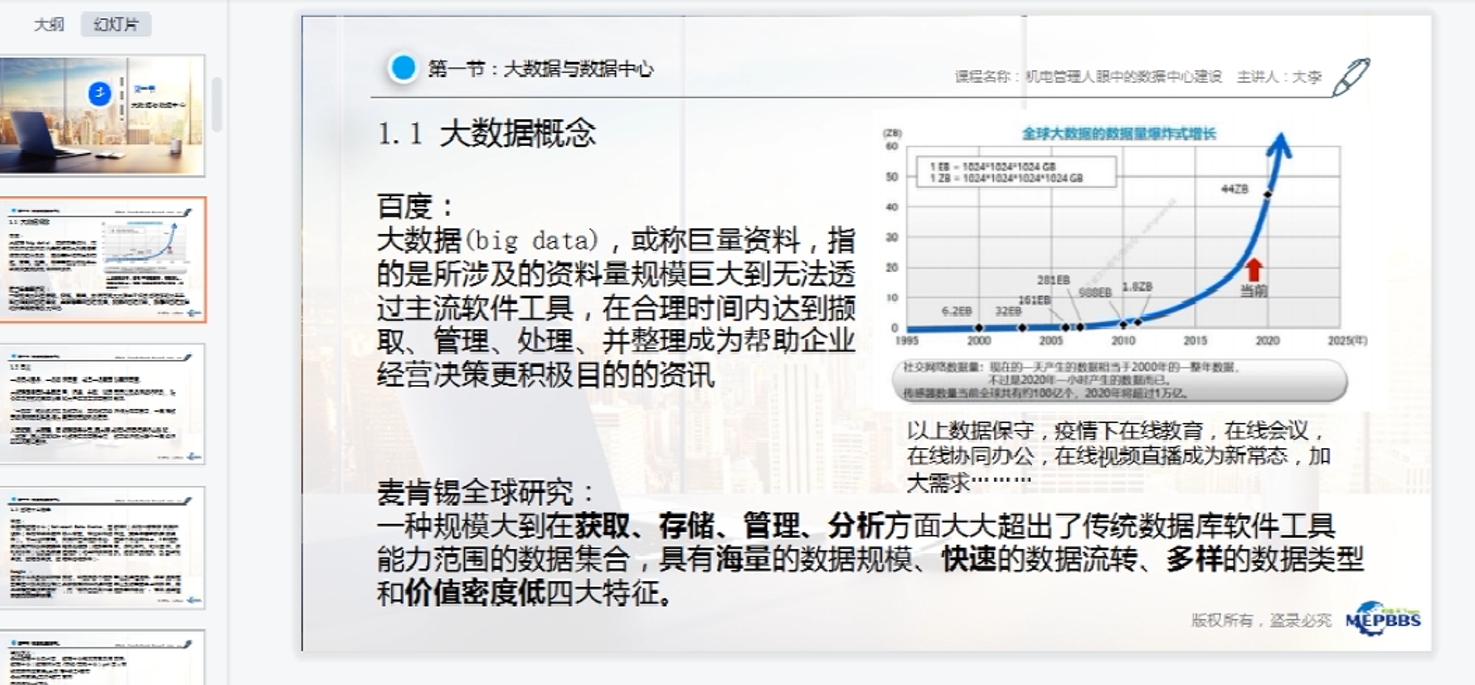Select the fourth slide thumbnail
Image resolution: width=1475 pixels, height=685 pixels.
(x=103, y=547)
